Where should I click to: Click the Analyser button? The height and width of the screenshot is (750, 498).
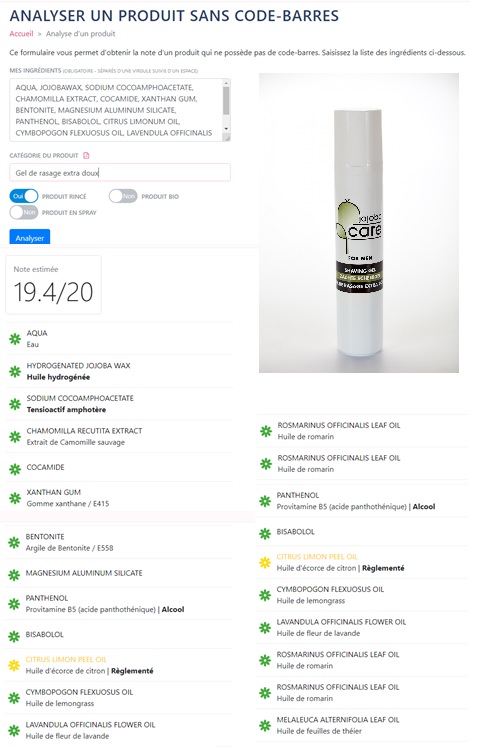coord(30,237)
